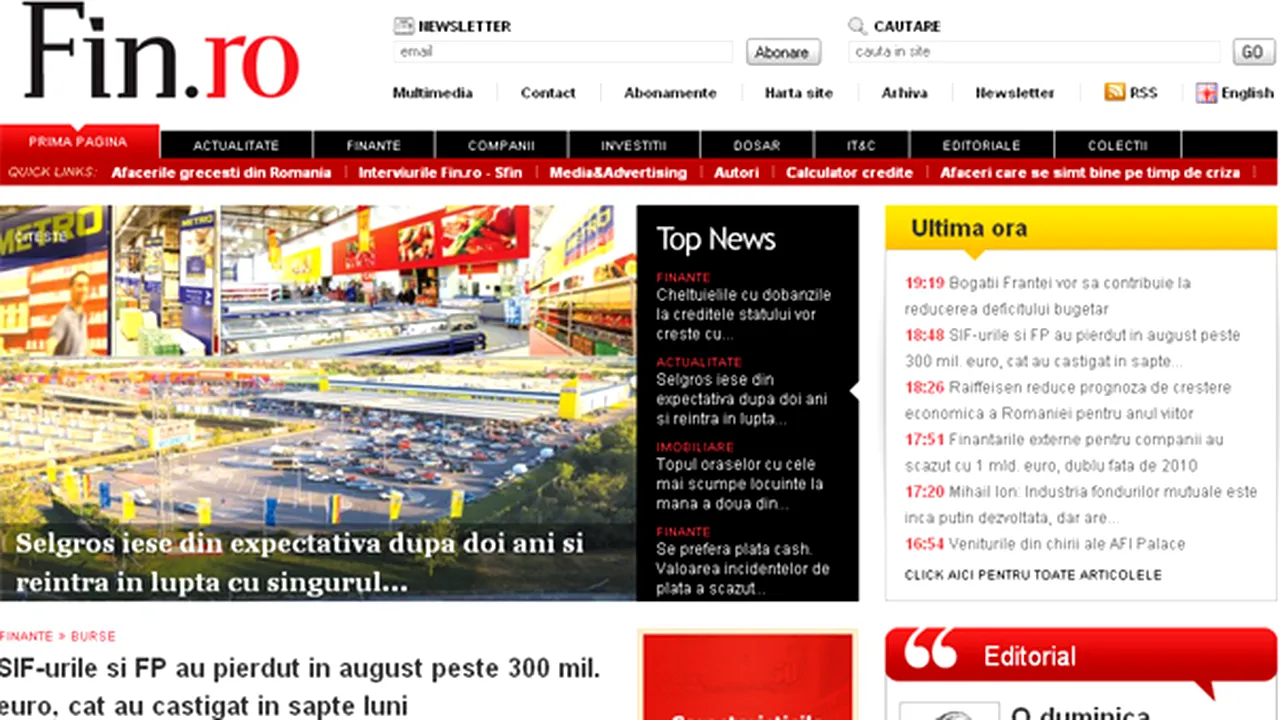This screenshot has height=720, width=1280.
Task: Open the Multimedia link
Action: coord(432,93)
